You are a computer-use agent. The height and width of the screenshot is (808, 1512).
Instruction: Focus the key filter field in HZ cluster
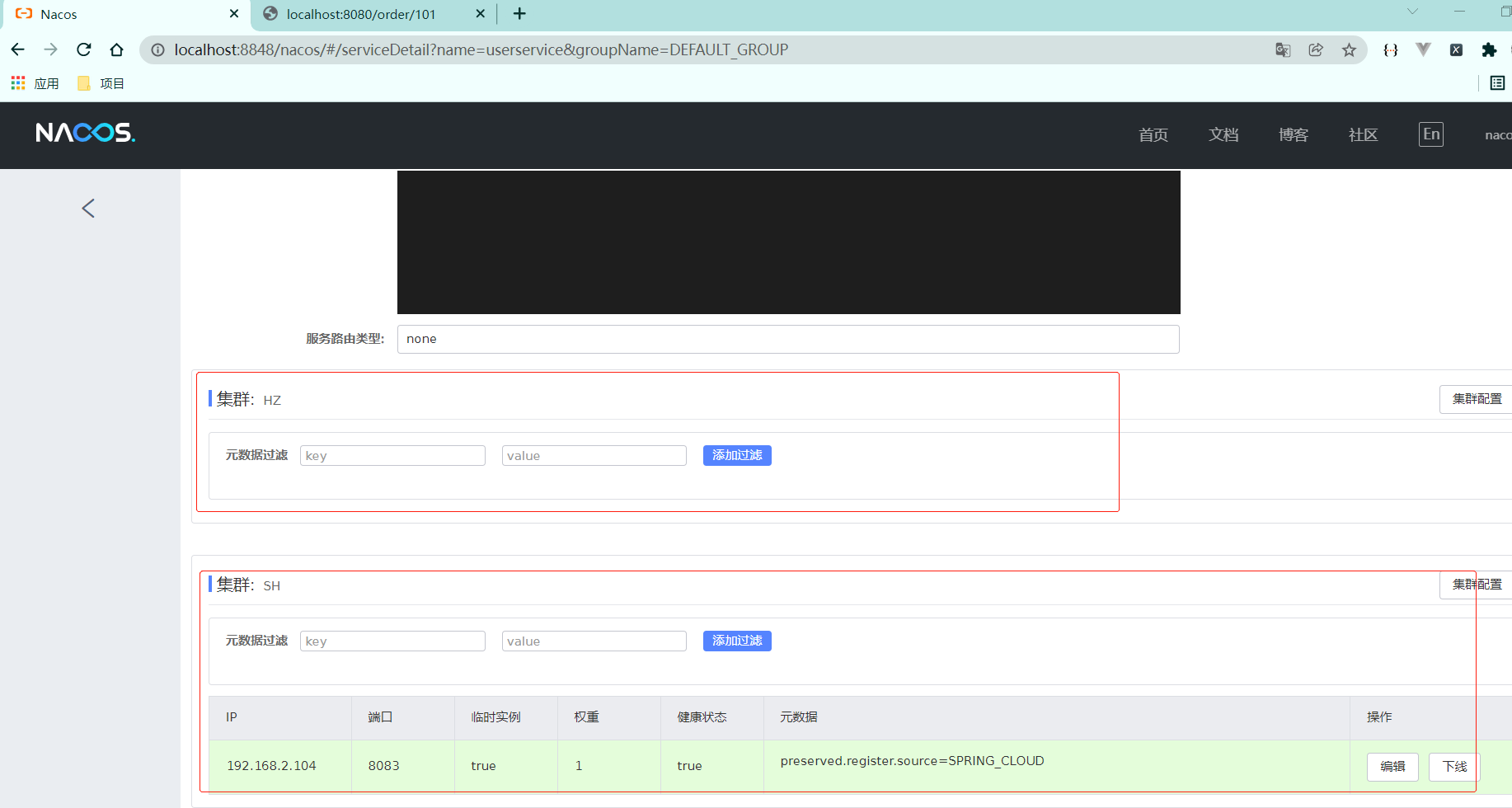[392, 456]
